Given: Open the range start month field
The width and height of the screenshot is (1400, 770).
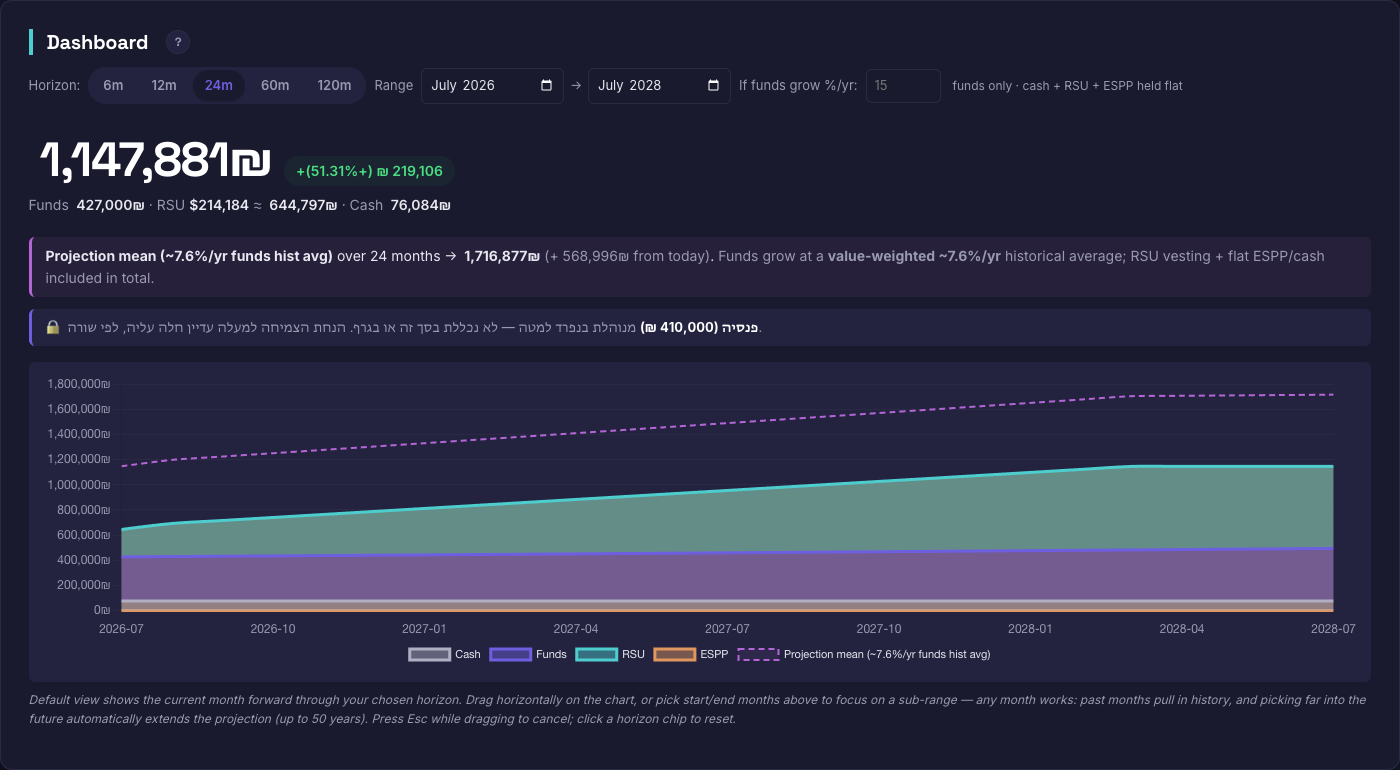Looking at the screenshot, I should tap(492, 86).
